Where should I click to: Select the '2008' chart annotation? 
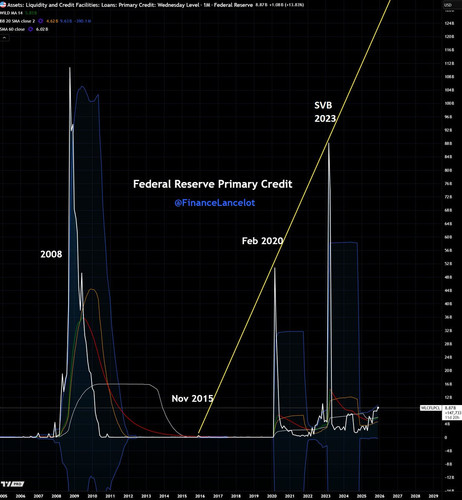pyautogui.click(x=51, y=254)
